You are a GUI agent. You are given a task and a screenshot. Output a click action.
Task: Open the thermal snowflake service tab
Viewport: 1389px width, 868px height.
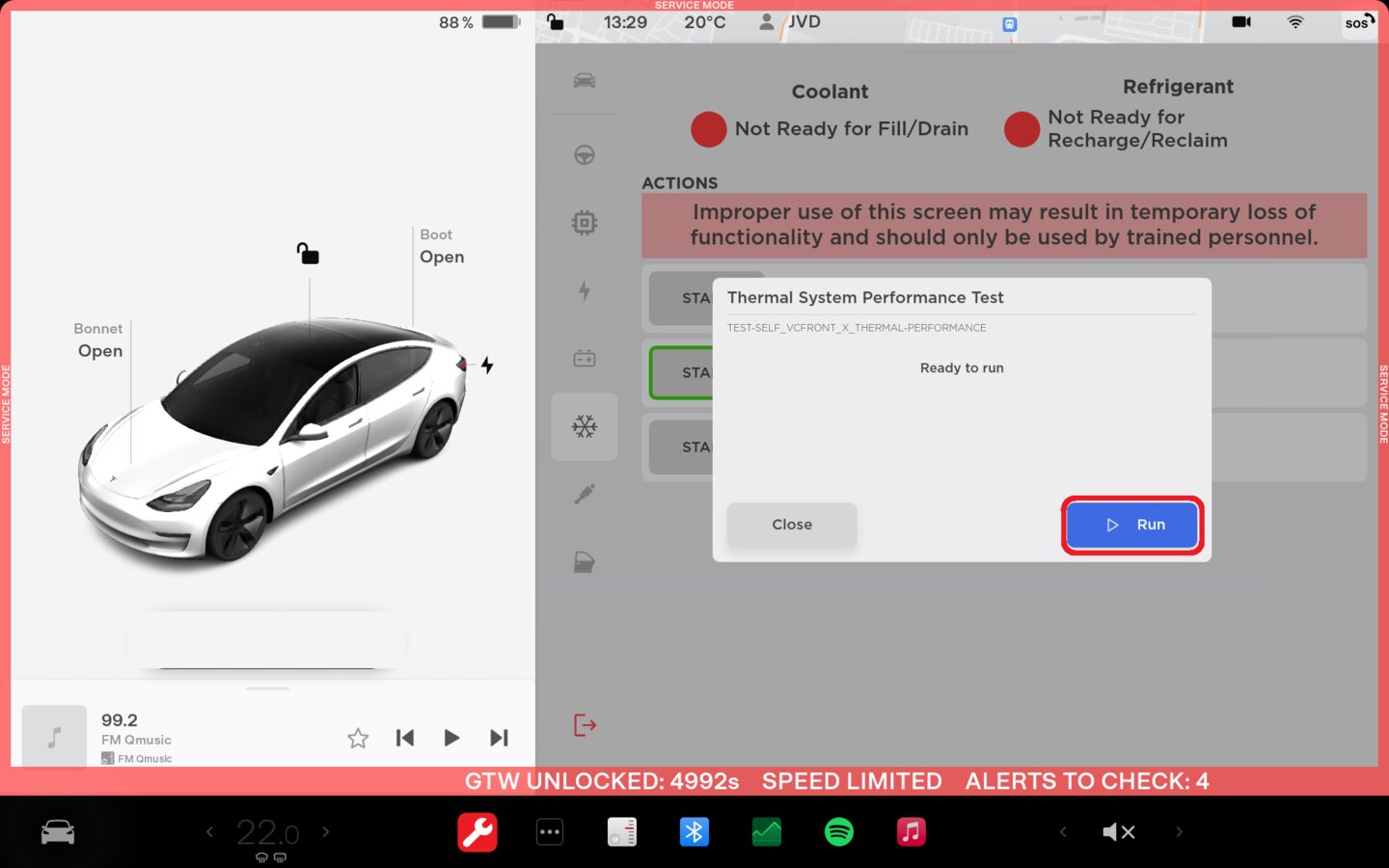coord(585,426)
